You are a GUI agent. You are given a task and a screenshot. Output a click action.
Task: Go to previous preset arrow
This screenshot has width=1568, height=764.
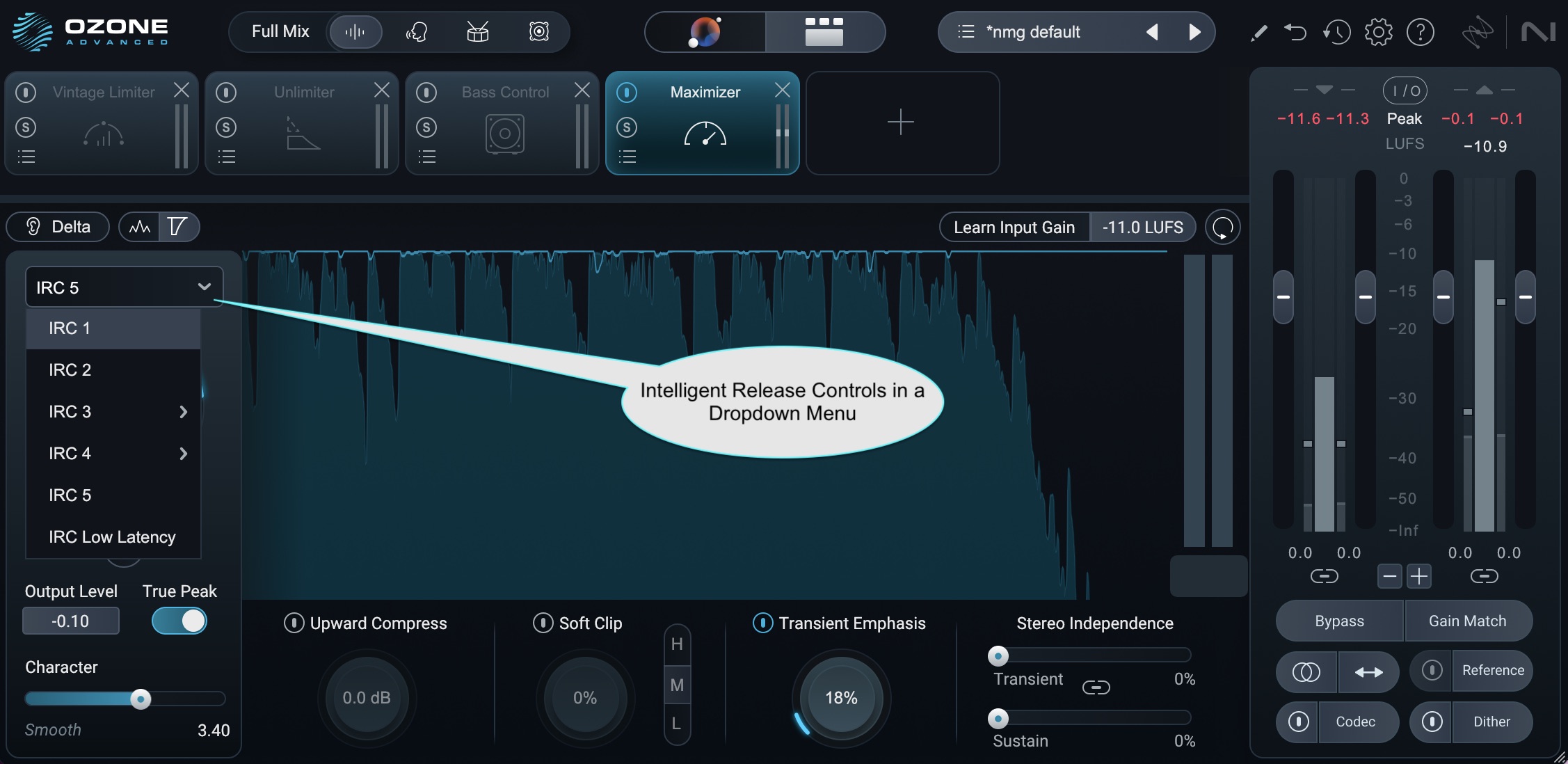coord(1152,32)
